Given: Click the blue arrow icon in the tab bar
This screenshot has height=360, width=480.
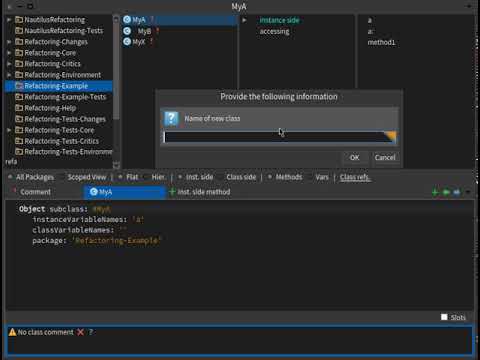Looking at the screenshot, I should pyautogui.click(x=457, y=192).
